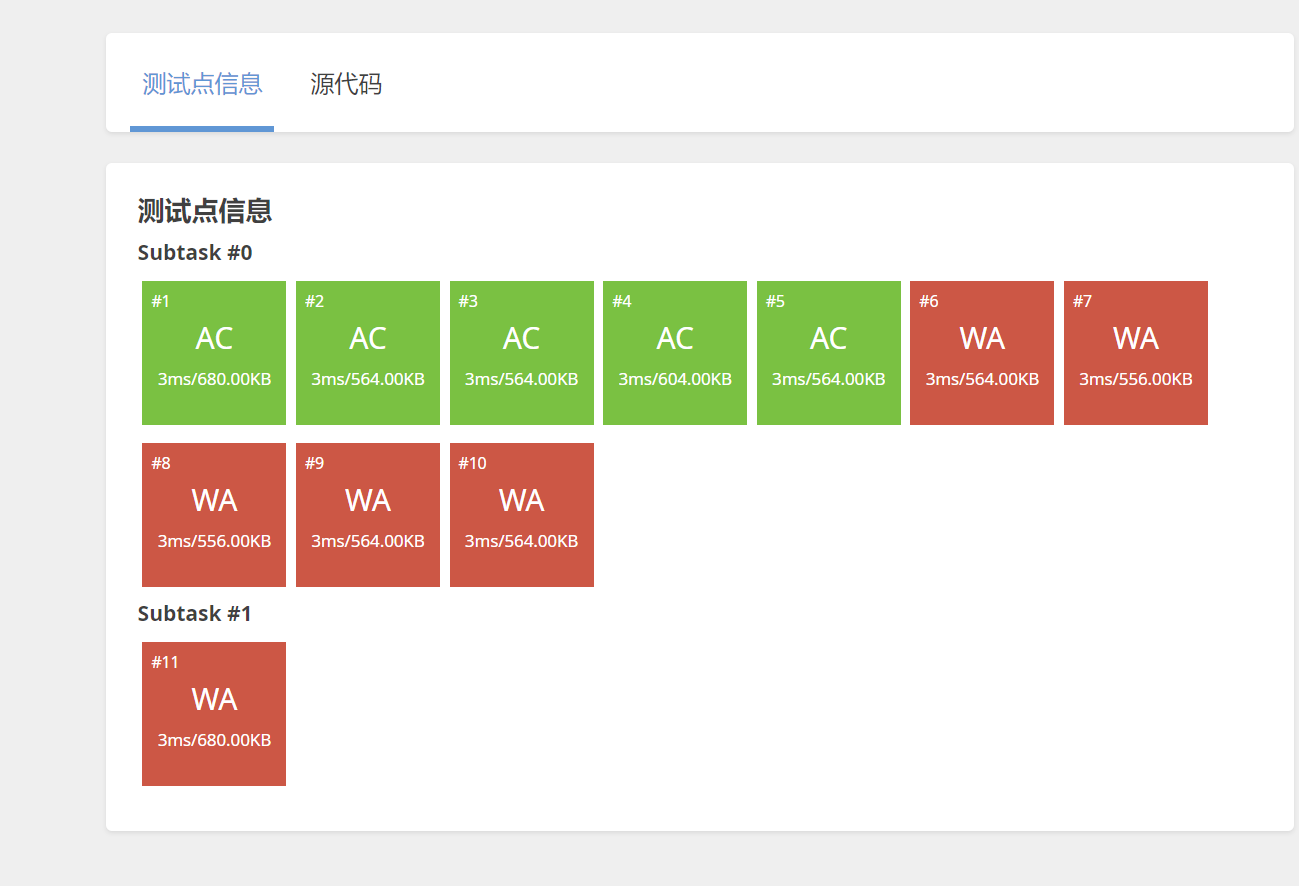Click the bold 测试点信息 panel heading
This screenshot has height=886, width=1299.
coord(205,211)
